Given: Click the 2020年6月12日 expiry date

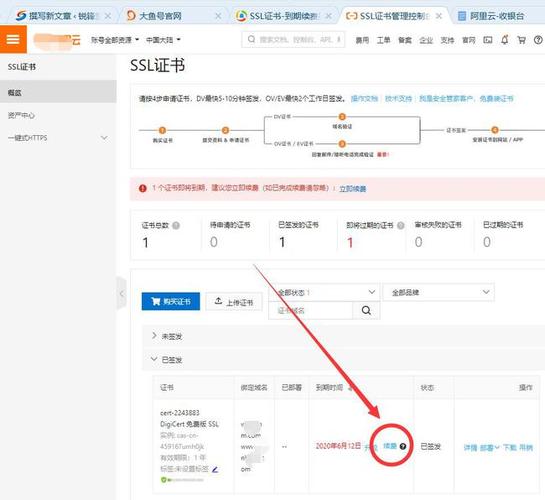Looking at the screenshot, I should [x=338, y=446].
